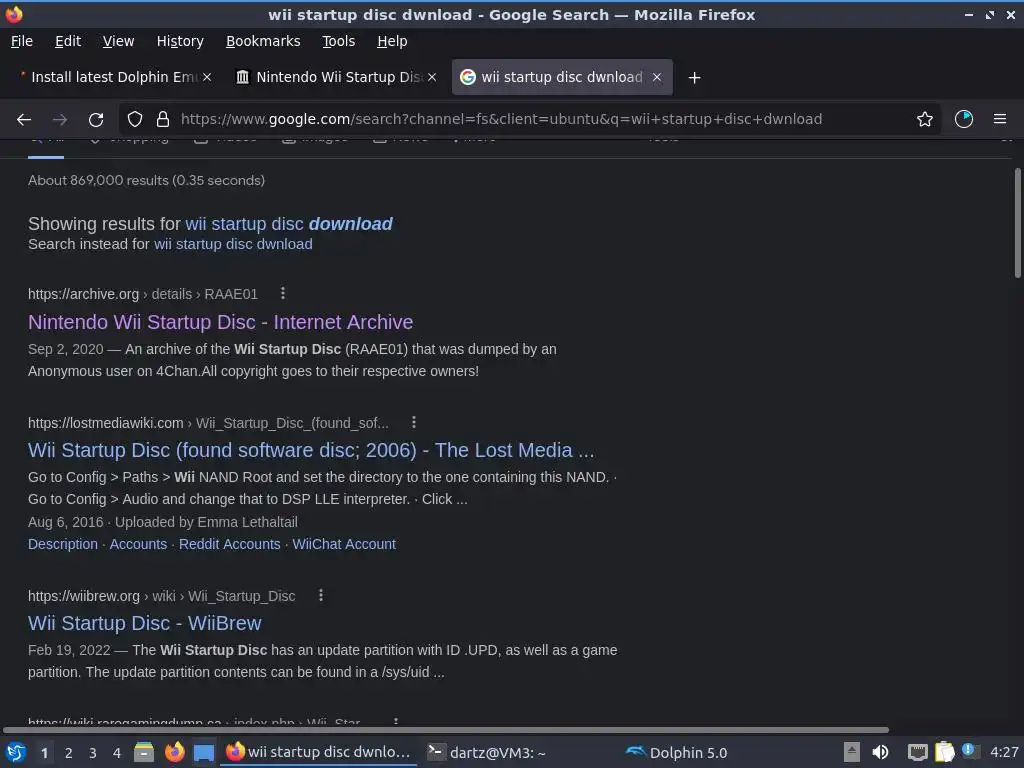Click the horizontal page scrollbar

[446, 729]
